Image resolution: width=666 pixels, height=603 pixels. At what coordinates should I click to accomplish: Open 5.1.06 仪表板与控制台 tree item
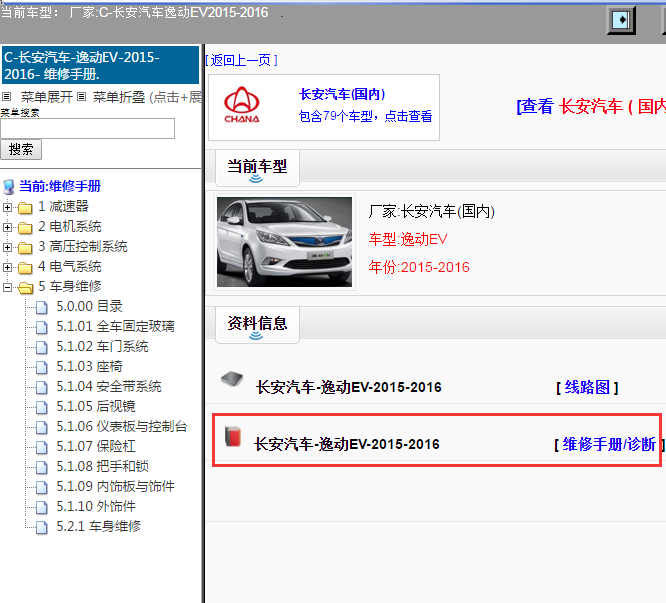point(121,426)
